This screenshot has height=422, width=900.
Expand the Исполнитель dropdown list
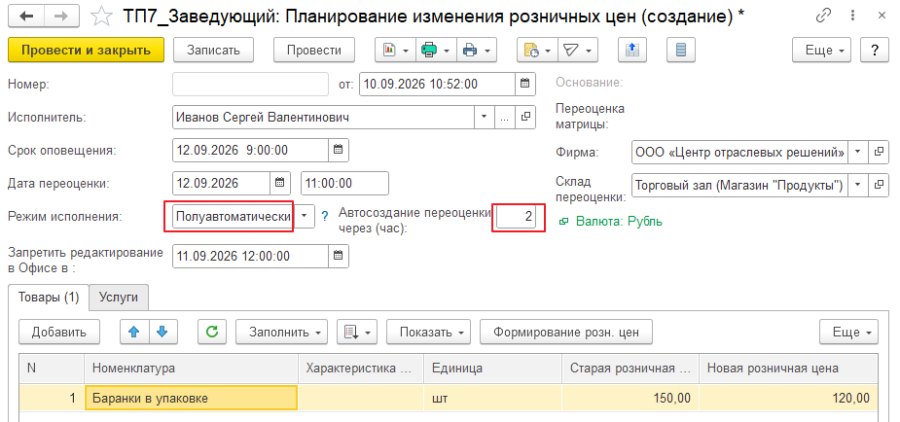(484, 117)
